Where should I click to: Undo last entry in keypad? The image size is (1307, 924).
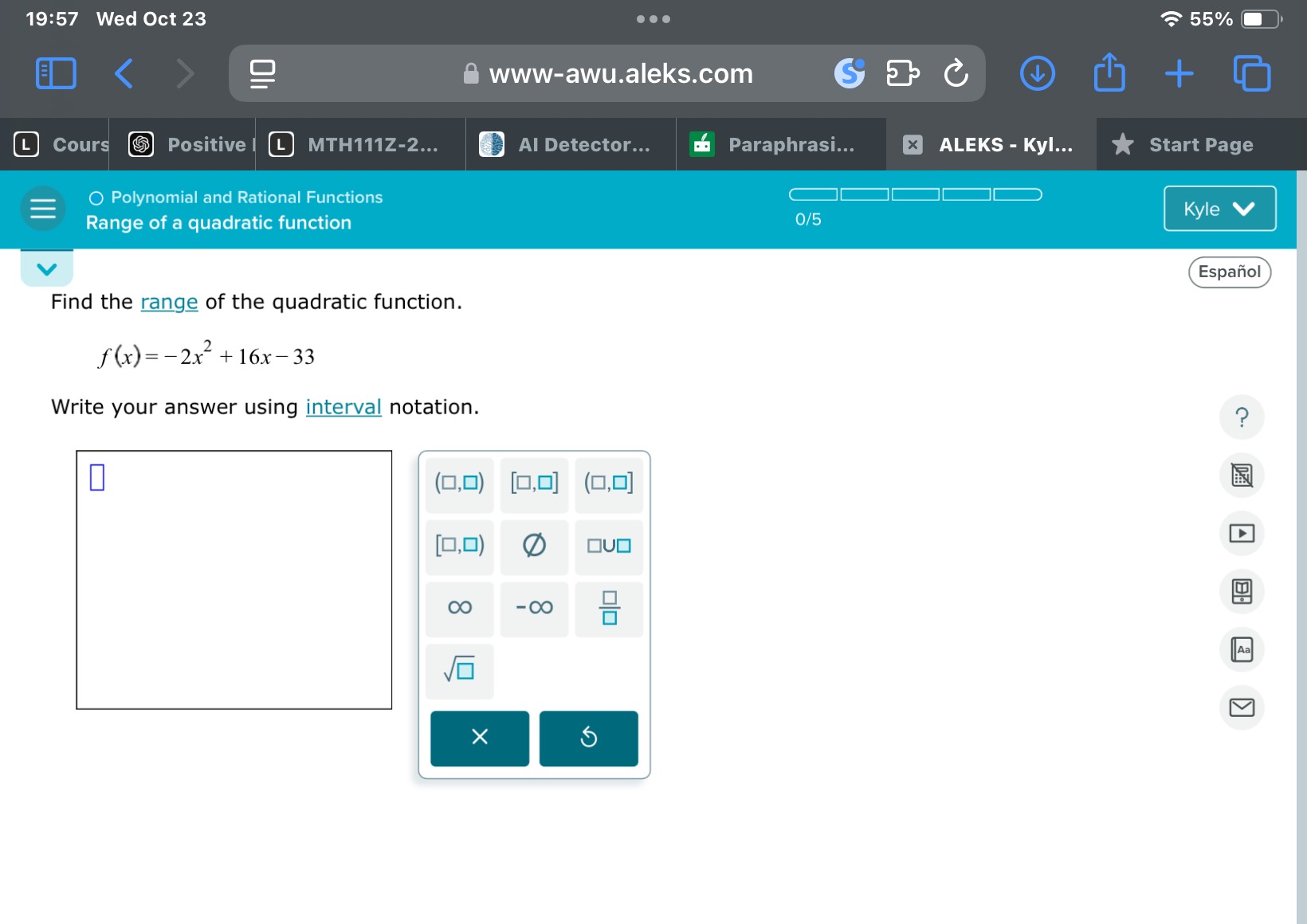click(589, 738)
